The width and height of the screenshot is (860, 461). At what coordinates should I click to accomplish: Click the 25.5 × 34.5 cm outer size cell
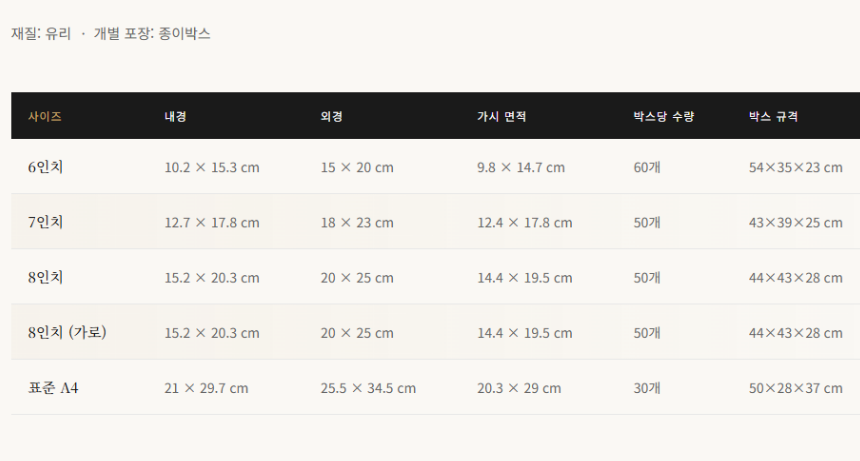(368, 388)
